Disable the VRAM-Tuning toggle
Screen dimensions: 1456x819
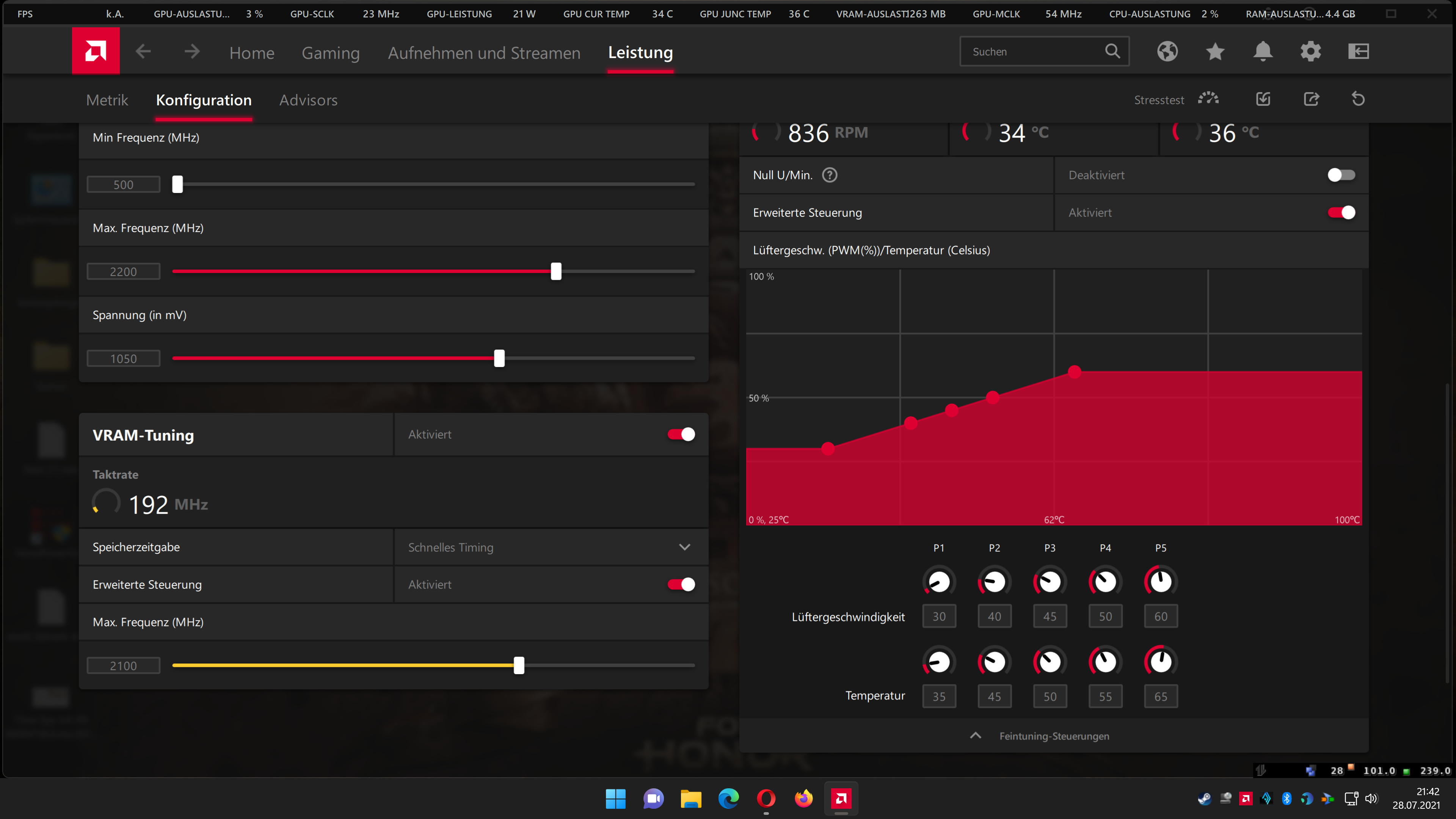pyautogui.click(x=681, y=434)
